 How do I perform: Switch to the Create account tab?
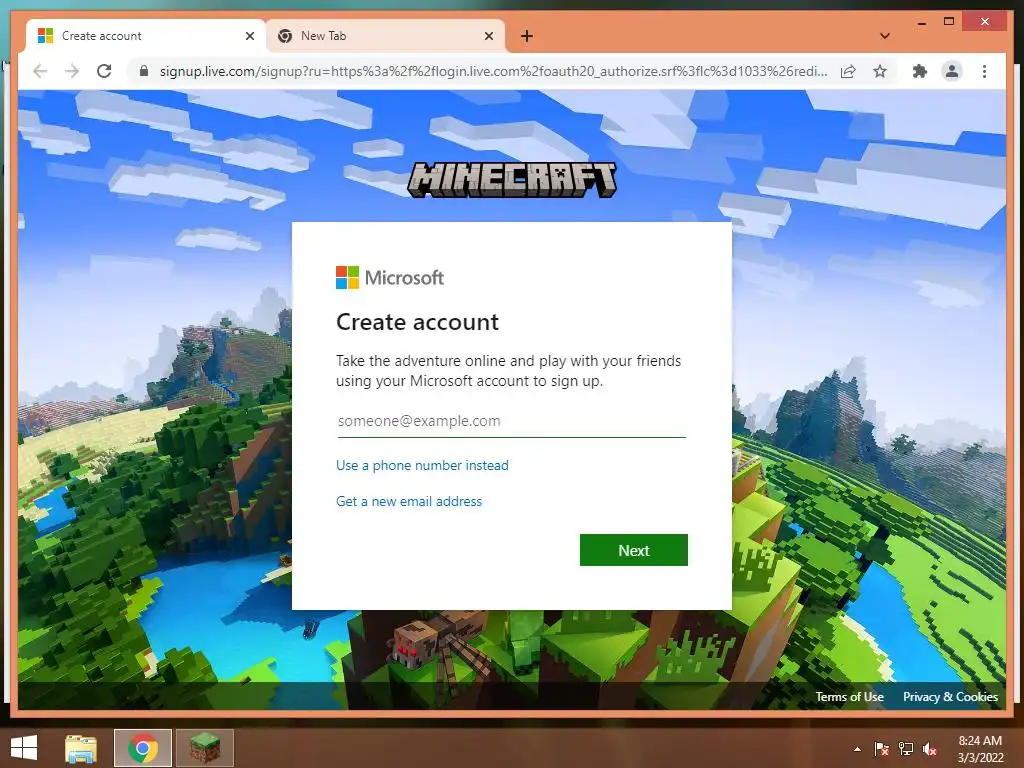coord(146,36)
